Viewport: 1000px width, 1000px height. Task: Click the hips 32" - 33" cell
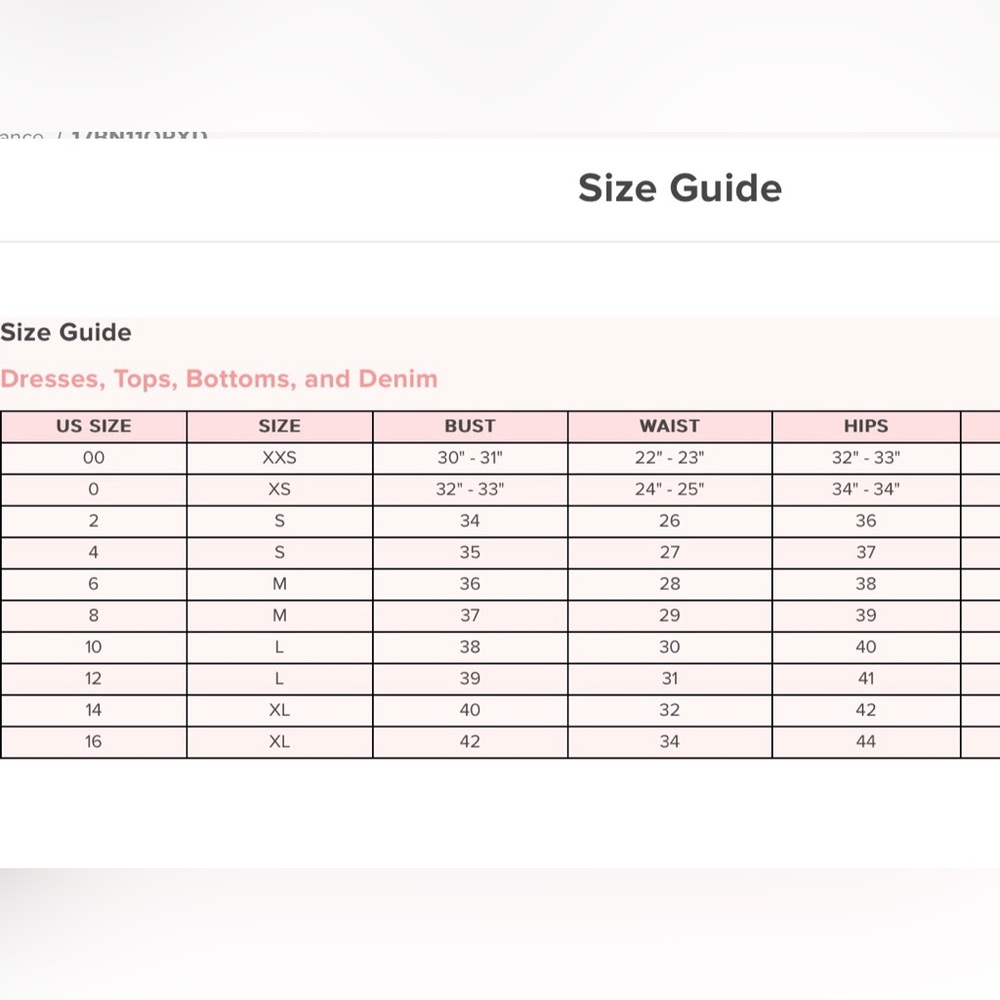point(865,458)
